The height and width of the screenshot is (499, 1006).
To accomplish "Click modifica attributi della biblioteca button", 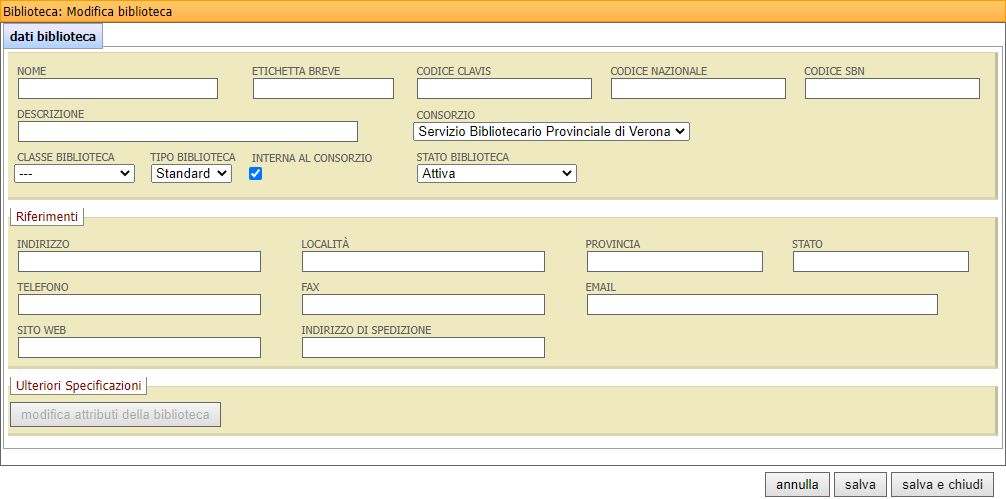I will pyautogui.click(x=115, y=415).
